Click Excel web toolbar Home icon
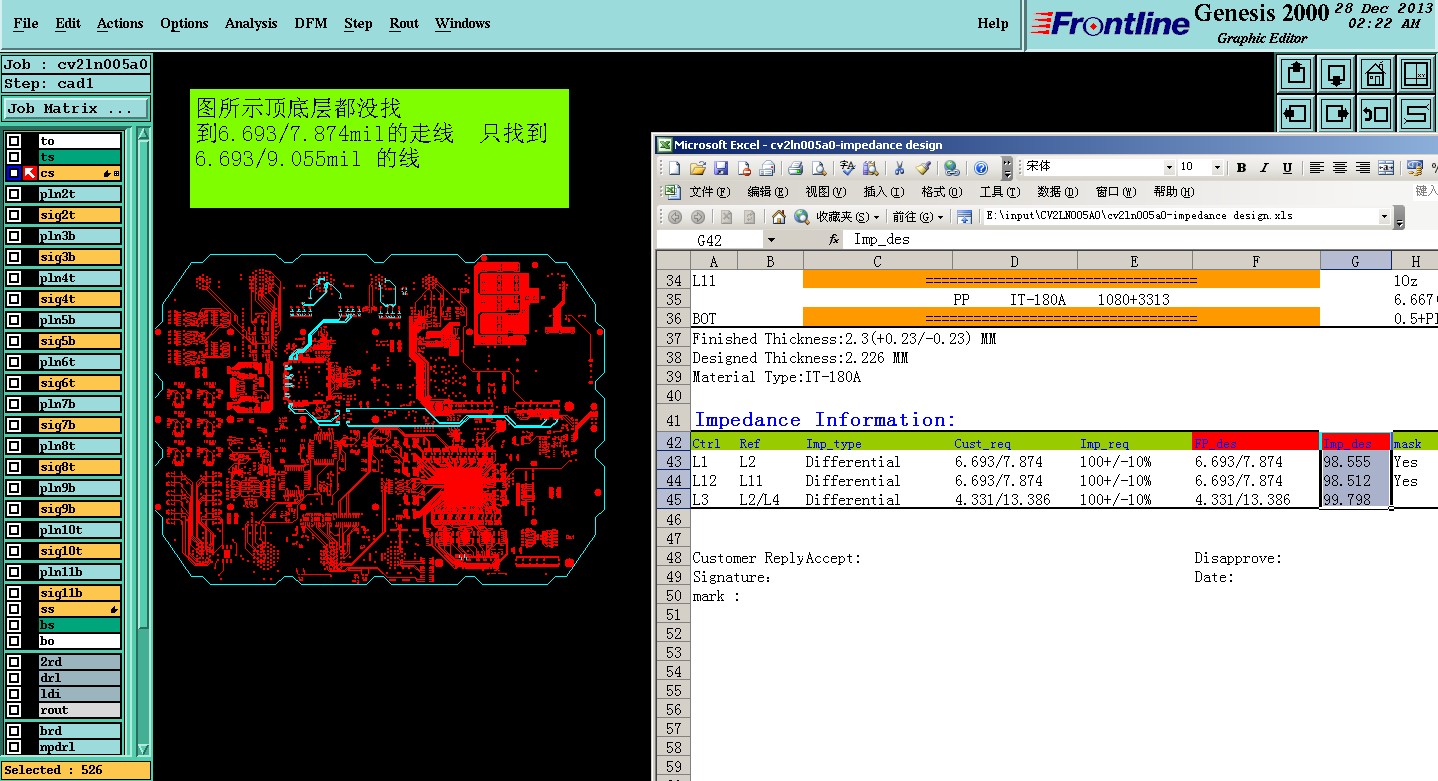Screen dimensions: 1438x781 click(779, 216)
